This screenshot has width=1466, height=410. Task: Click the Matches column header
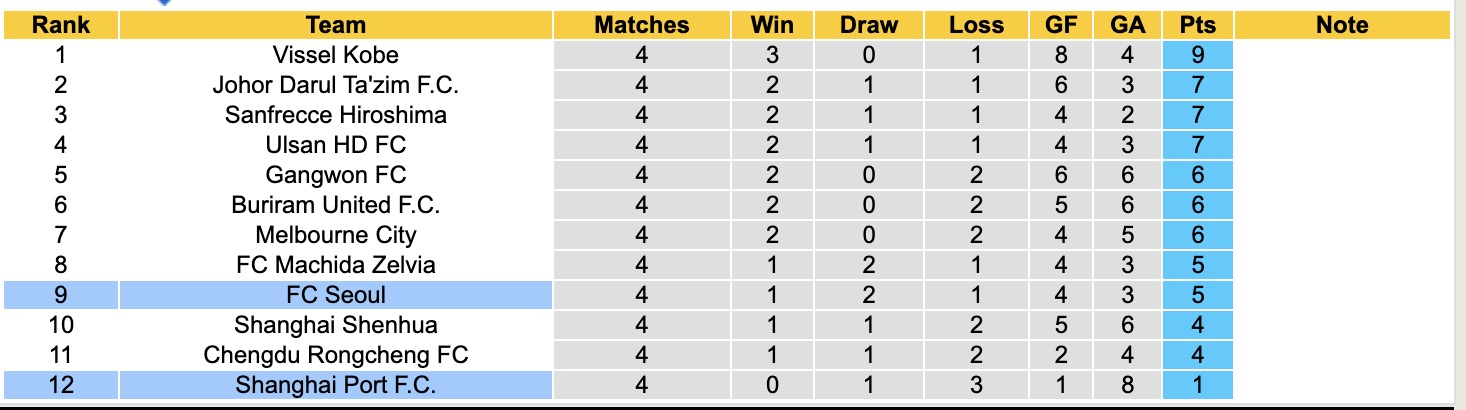coord(641,25)
